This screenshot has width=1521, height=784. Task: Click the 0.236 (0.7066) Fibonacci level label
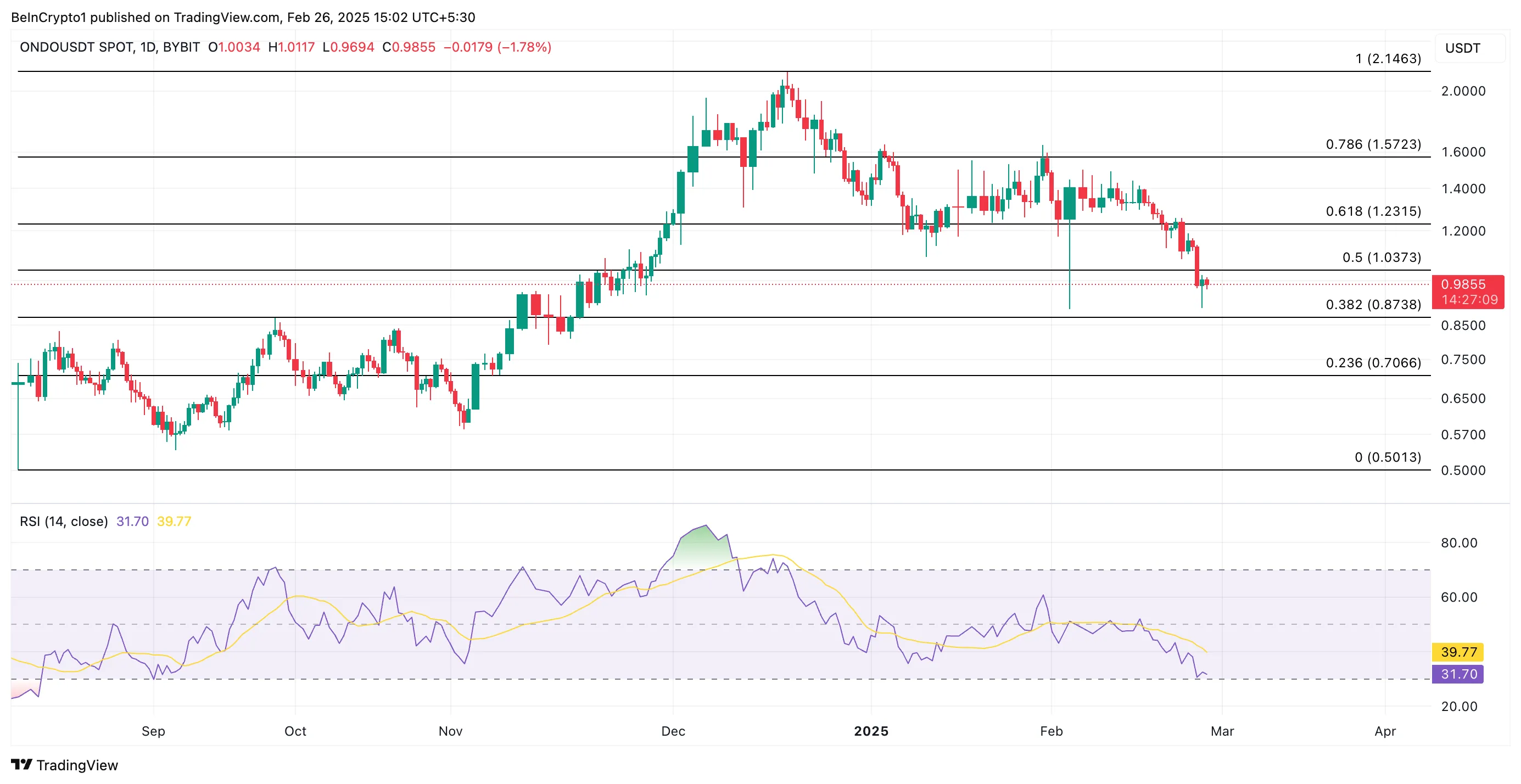[x=1373, y=362]
